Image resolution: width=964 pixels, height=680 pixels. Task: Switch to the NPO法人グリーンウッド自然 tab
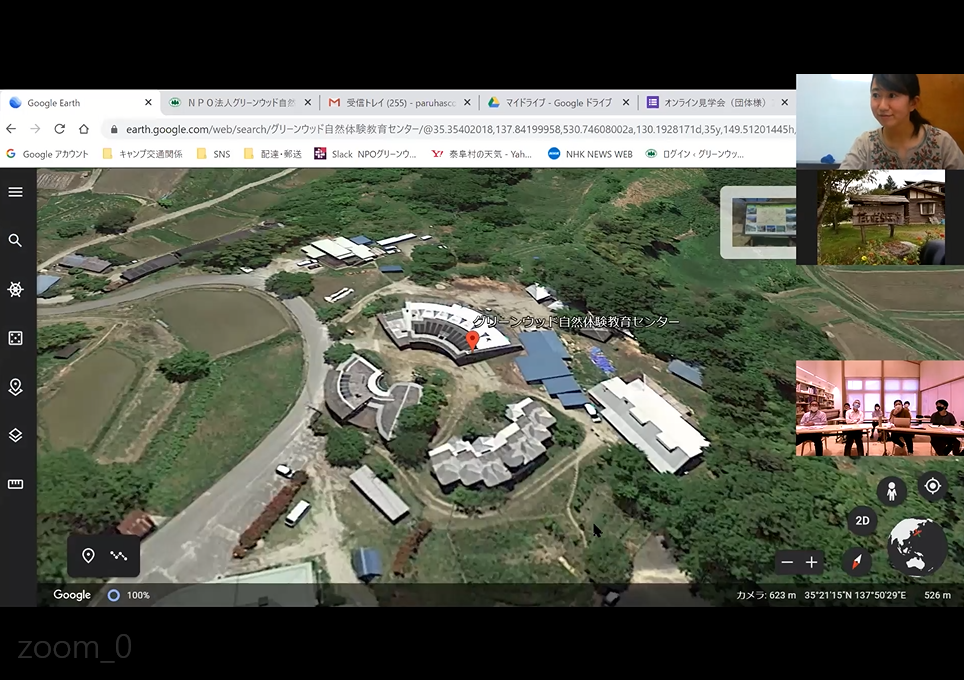(240, 103)
